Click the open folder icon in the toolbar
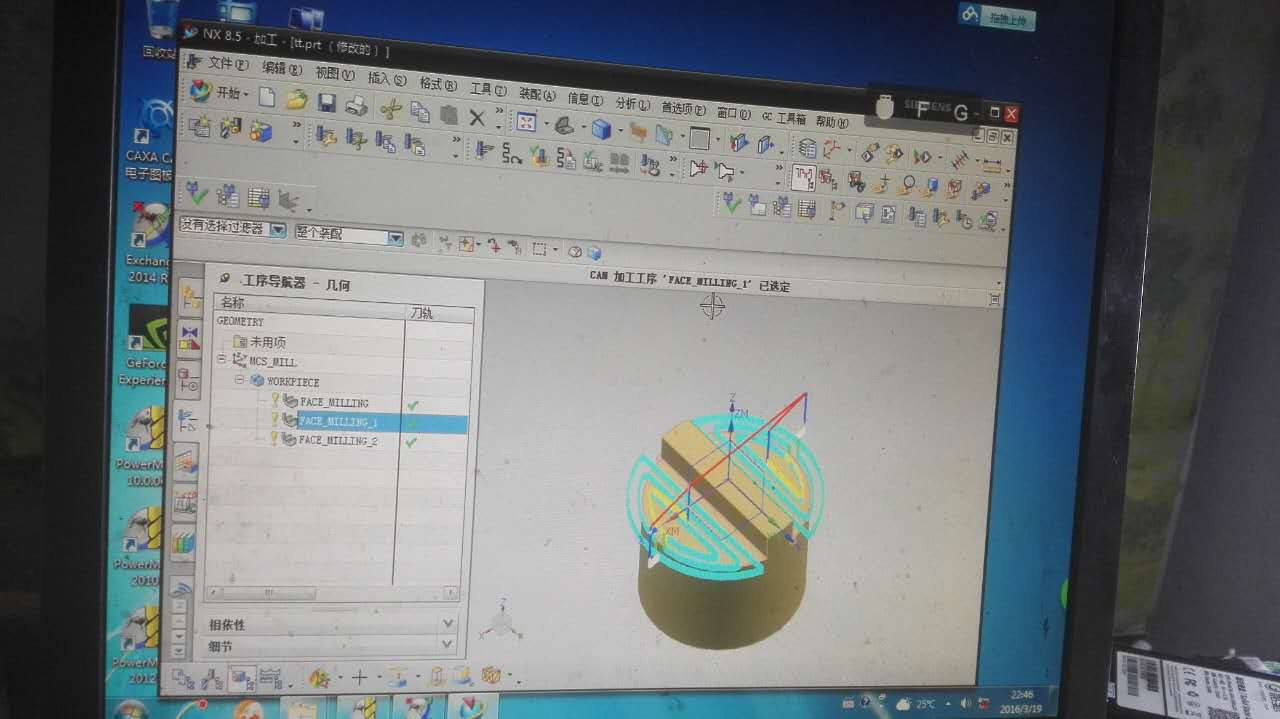This screenshot has height=719, width=1280. pyautogui.click(x=296, y=100)
